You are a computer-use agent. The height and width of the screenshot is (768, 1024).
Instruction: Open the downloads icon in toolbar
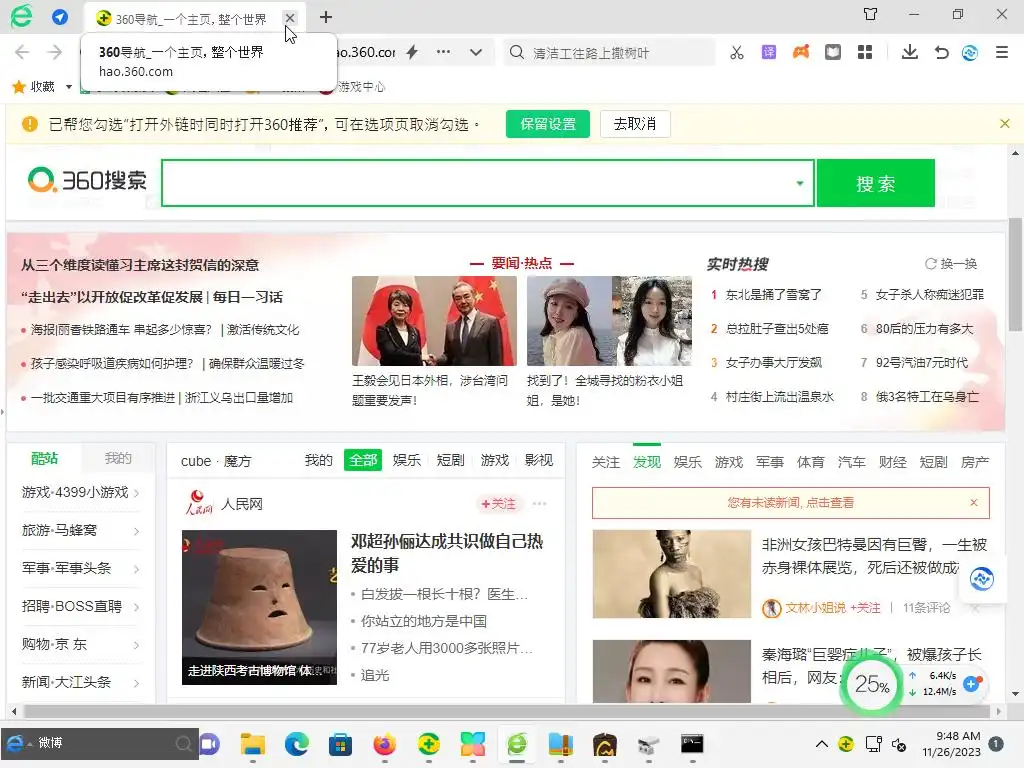[x=909, y=52]
